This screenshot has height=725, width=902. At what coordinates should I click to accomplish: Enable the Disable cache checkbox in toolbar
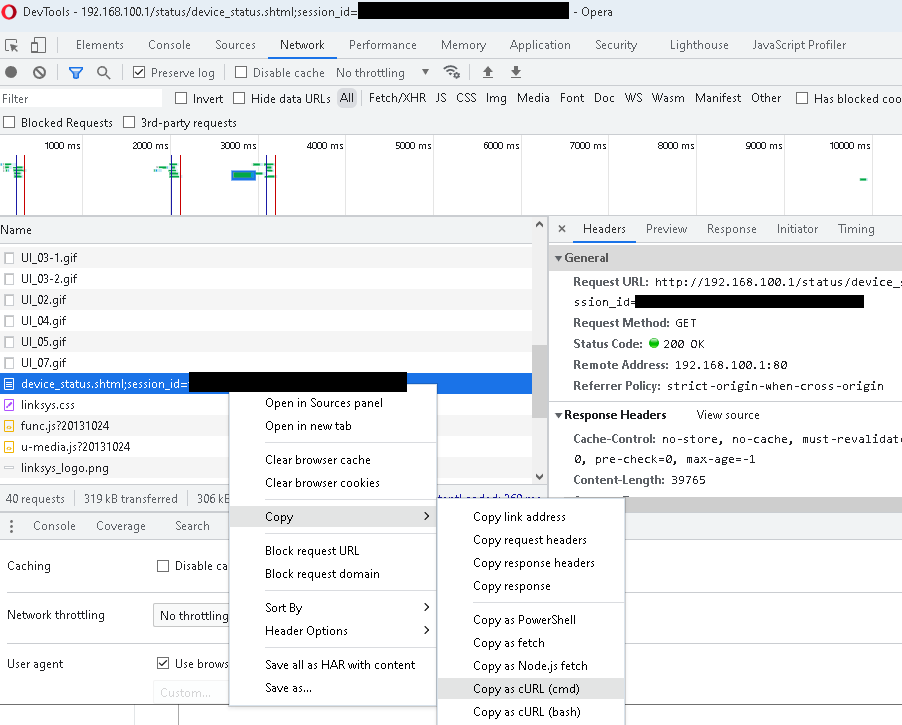241,73
